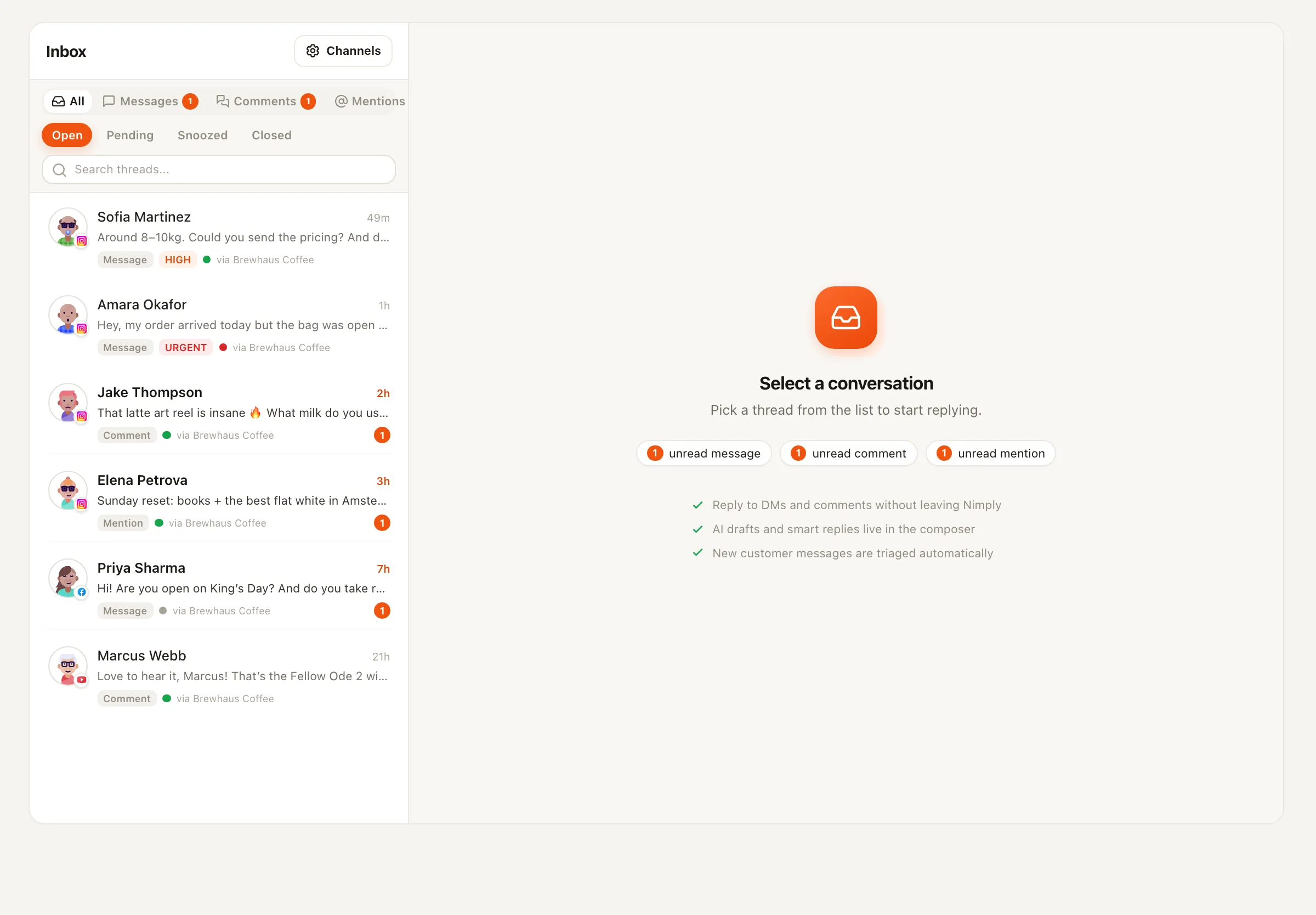Switch to the Comments tab
1316x915 pixels.
coord(266,101)
